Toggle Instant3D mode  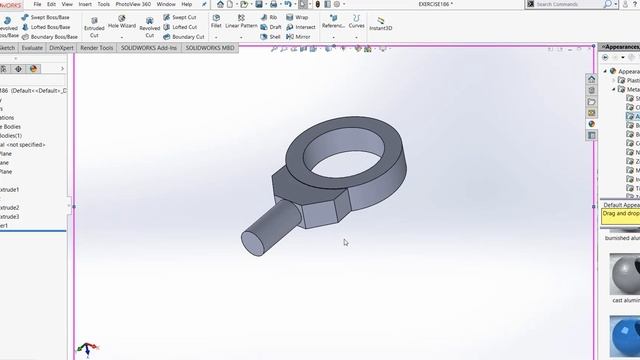click(380, 24)
